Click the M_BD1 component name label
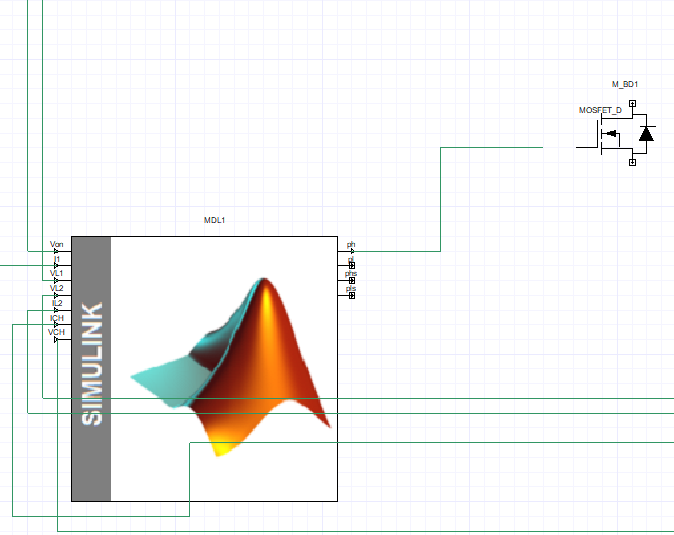 625,84
